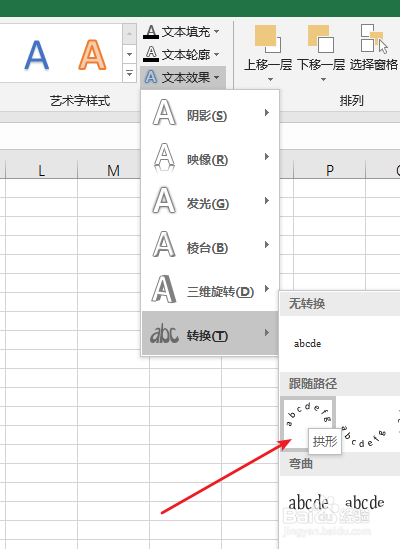Click the 文本效果 text effects button
Viewport: 400px width, 549px height.
click(x=182, y=77)
